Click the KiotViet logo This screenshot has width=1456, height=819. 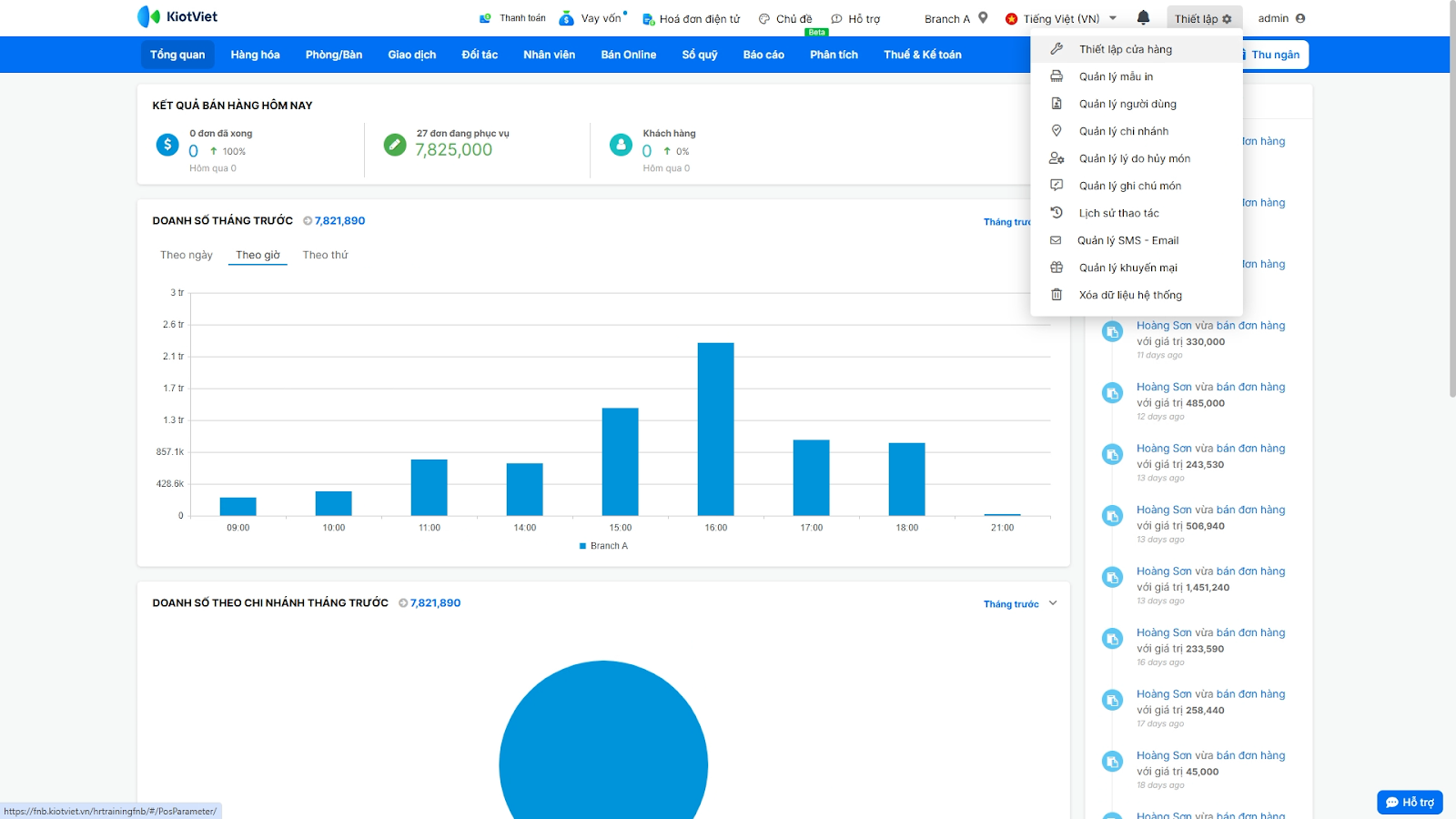pyautogui.click(x=177, y=16)
